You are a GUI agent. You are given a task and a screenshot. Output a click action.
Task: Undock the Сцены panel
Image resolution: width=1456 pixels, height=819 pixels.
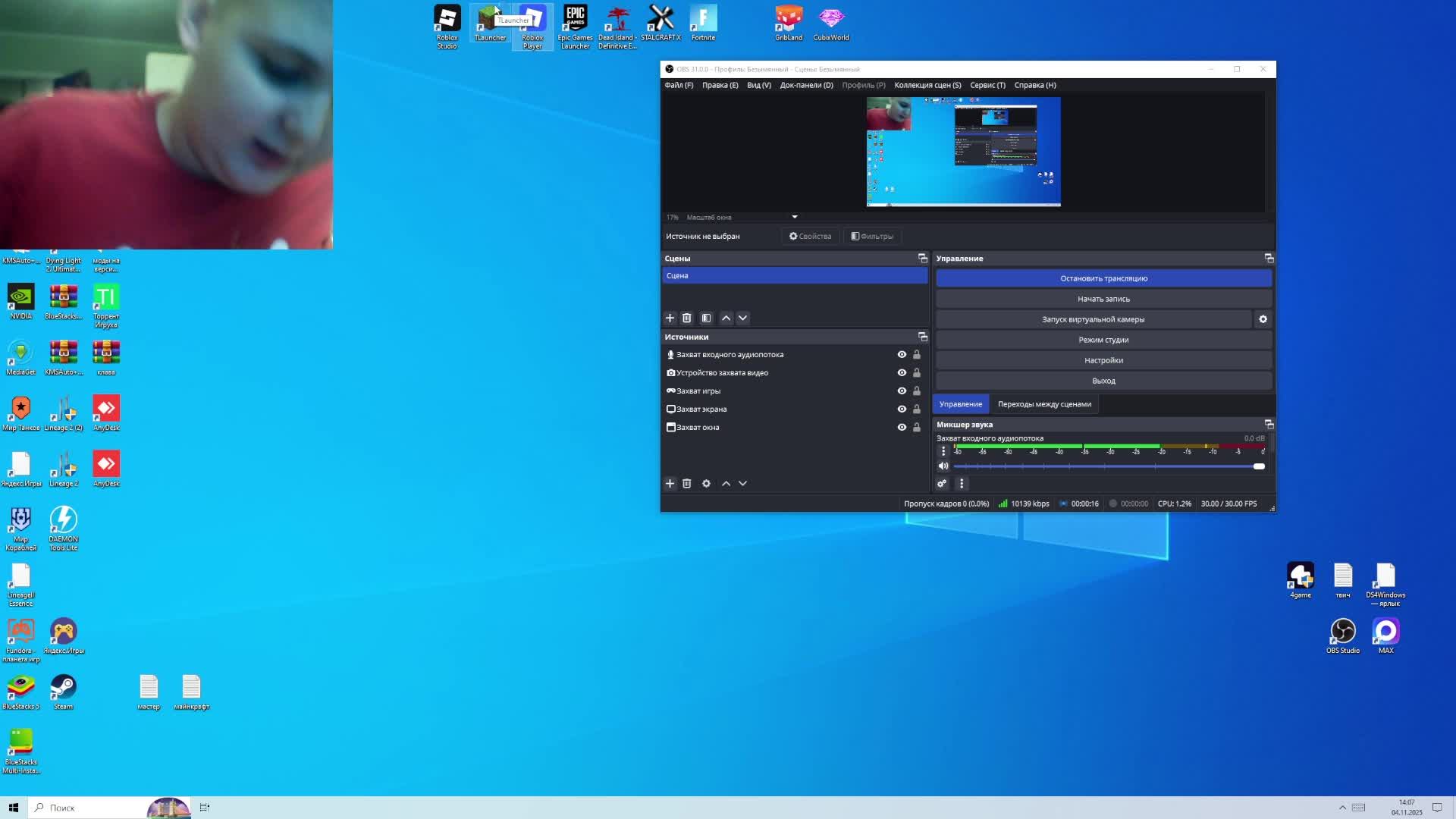click(x=923, y=259)
